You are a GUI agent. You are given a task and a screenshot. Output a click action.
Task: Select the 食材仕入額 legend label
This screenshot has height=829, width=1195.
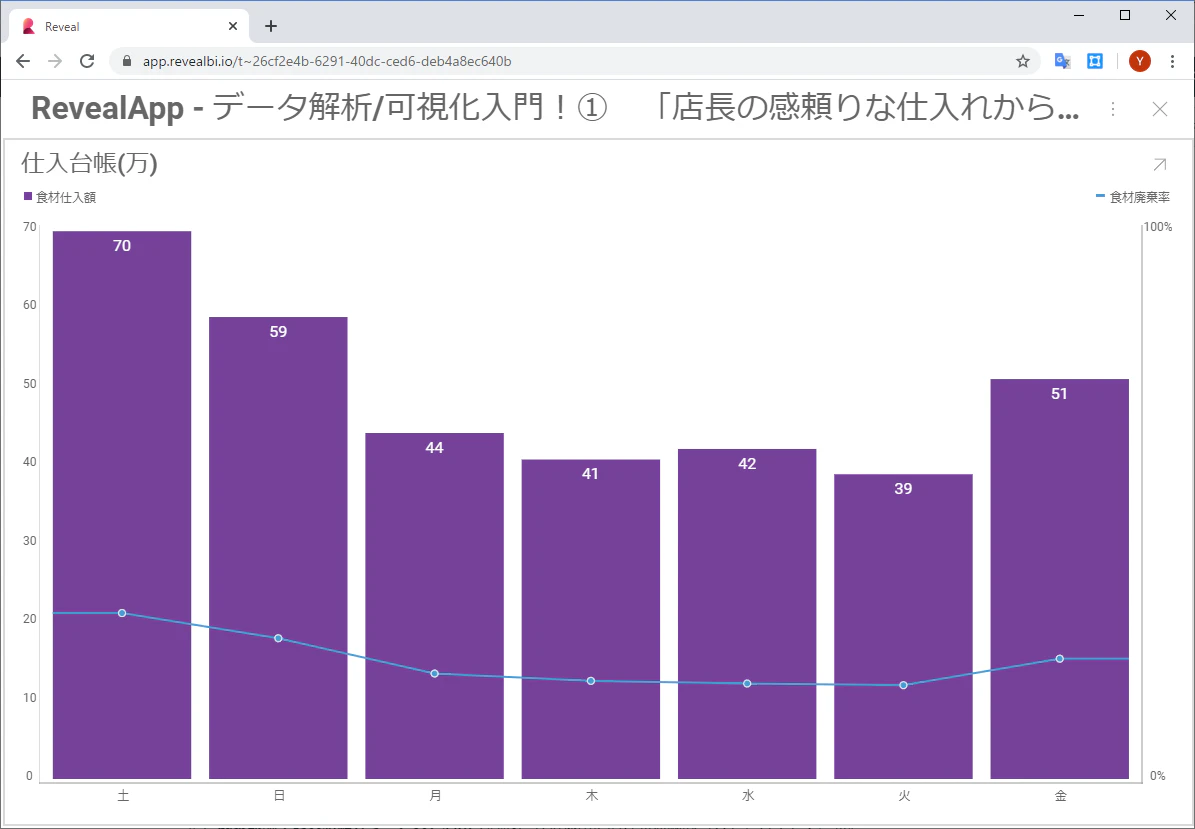[66, 197]
